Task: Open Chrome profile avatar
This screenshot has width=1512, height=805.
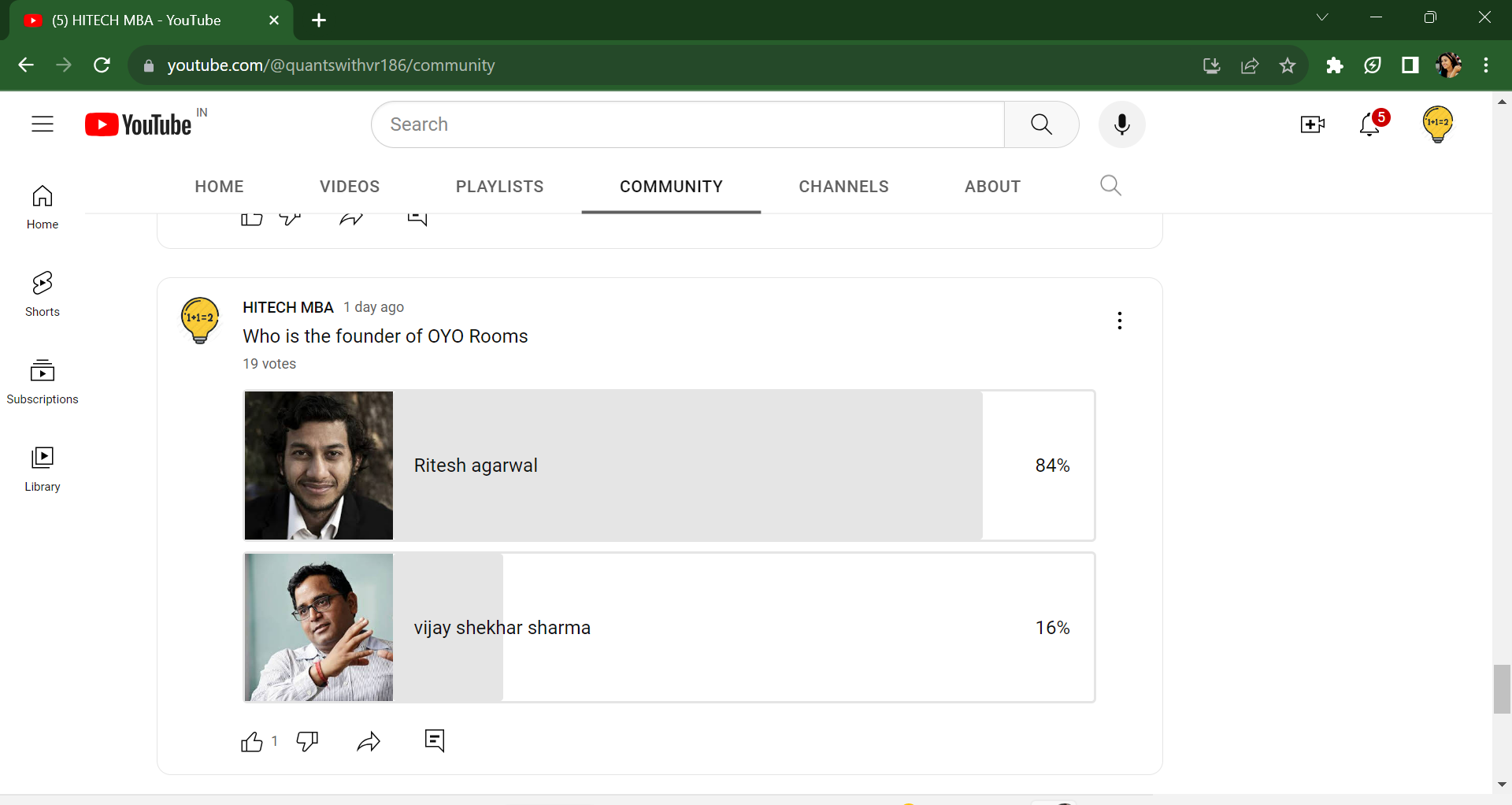Action: (1448, 65)
